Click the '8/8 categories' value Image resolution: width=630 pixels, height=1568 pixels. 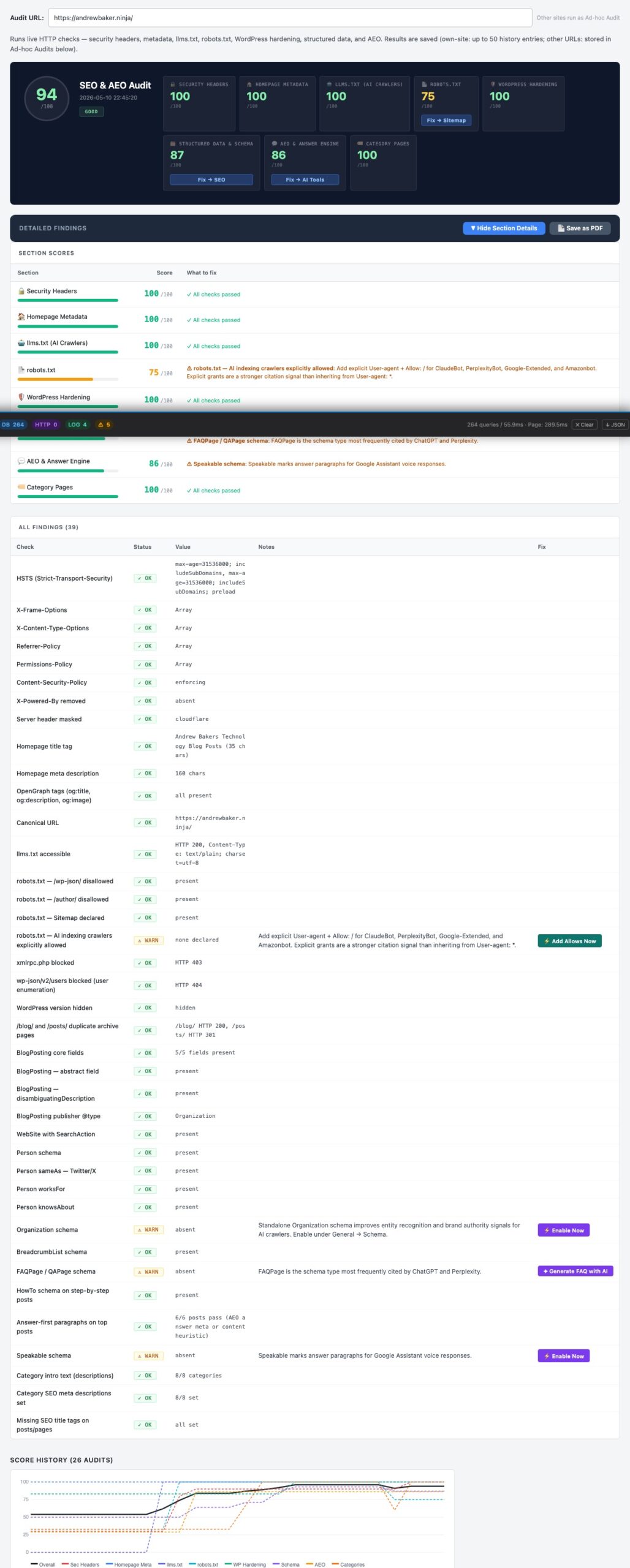pos(199,1376)
